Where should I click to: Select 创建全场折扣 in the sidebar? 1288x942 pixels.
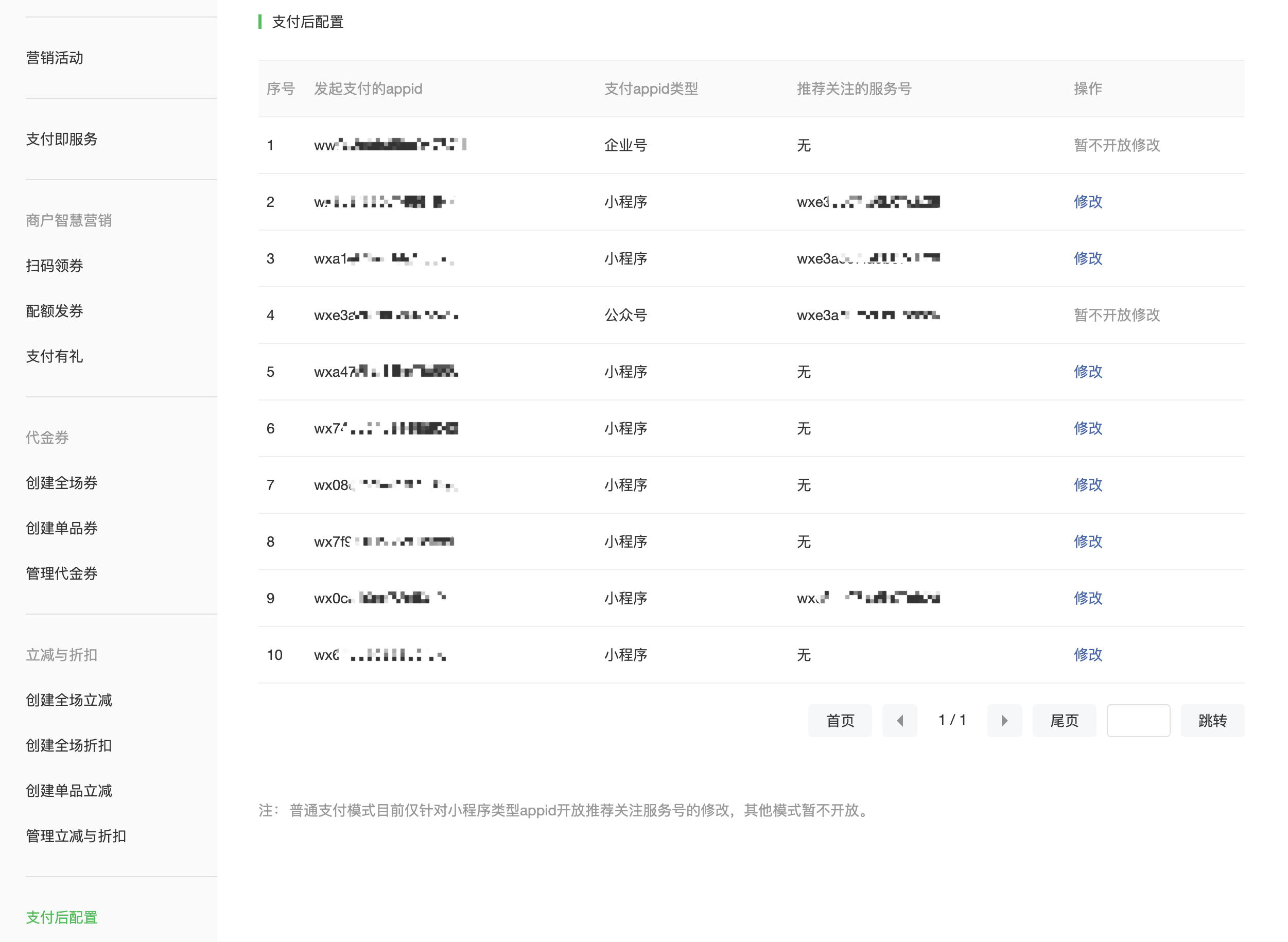(x=69, y=745)
